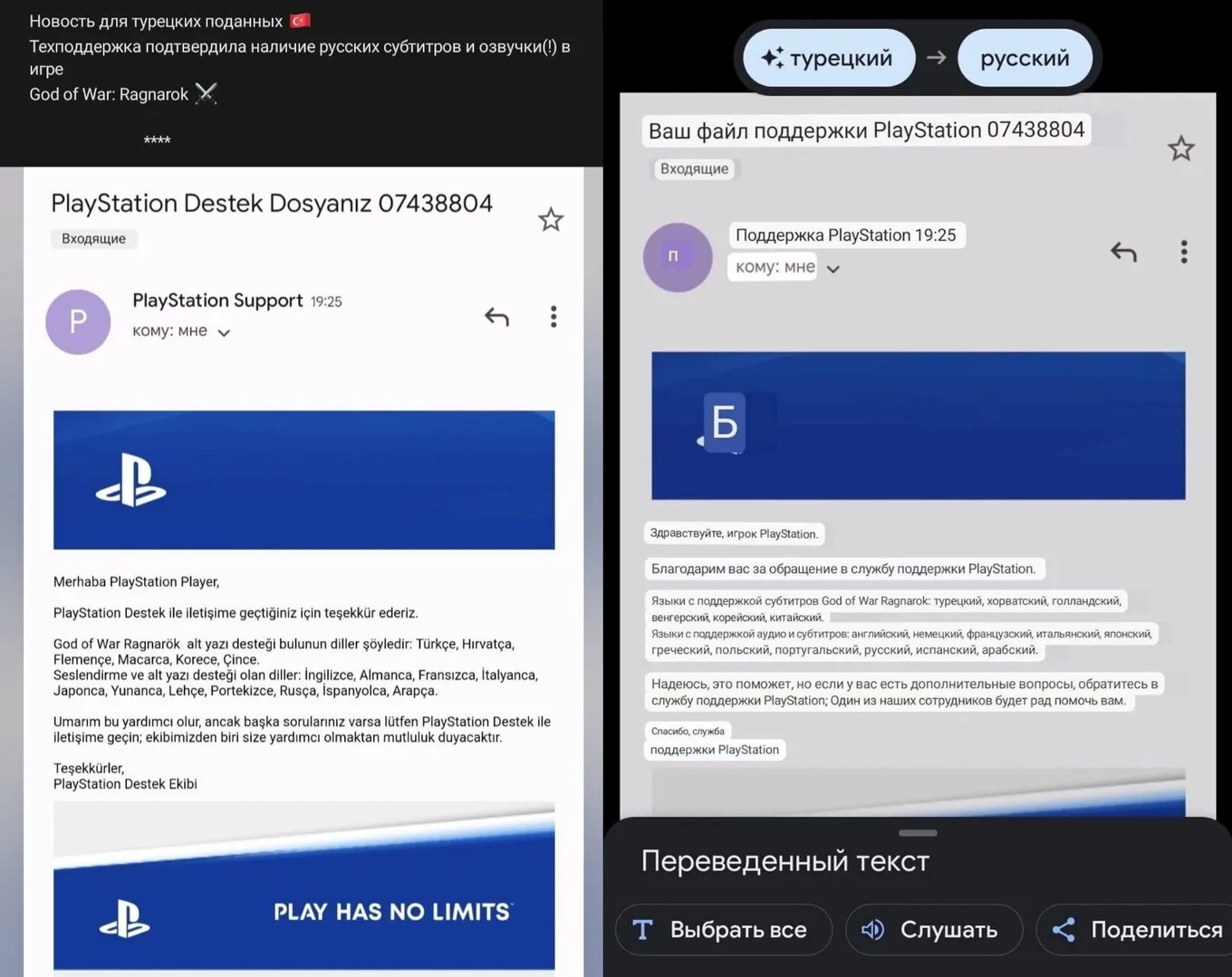Image resolution: width=1232 pixels, height=977 pixels.
Task: Reply to PlayStation Support email
Action: click(496, 317)
